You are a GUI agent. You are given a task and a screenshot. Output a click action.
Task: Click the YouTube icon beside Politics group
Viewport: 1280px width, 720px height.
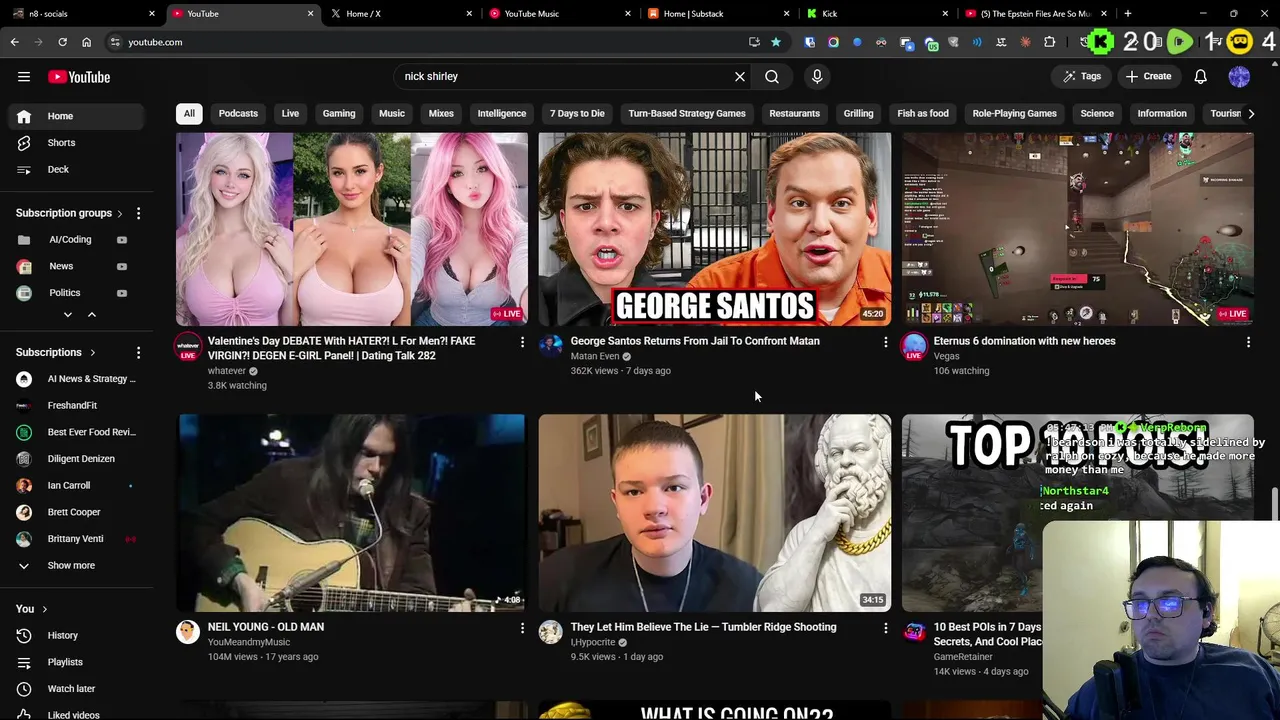click(x=122, y=293)
